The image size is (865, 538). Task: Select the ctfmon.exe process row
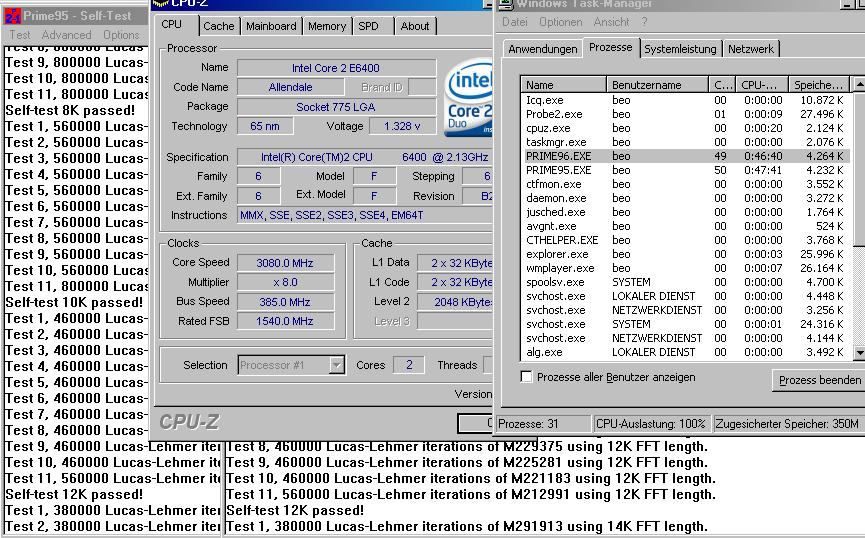coord(685,184)
